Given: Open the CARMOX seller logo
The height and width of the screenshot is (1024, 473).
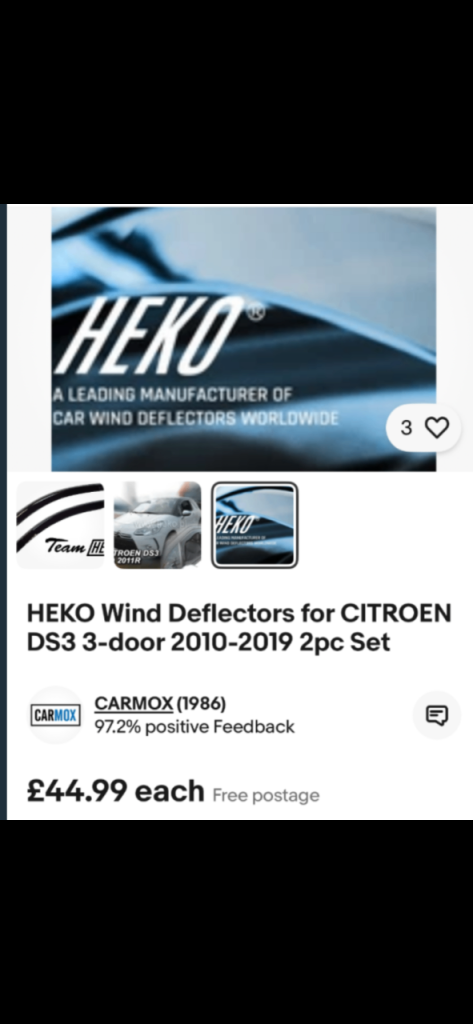Looking at the screenshot, I should point(56,715).
